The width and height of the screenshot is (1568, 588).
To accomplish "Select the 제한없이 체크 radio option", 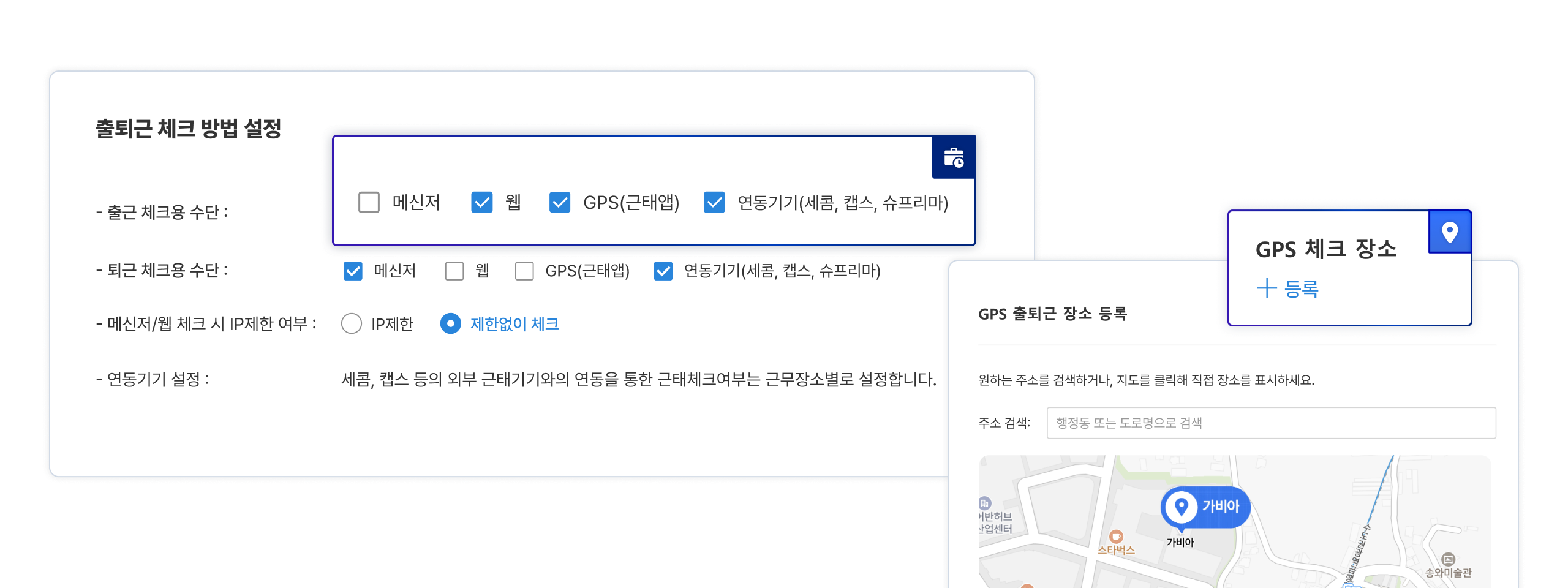I will (450, 325).
